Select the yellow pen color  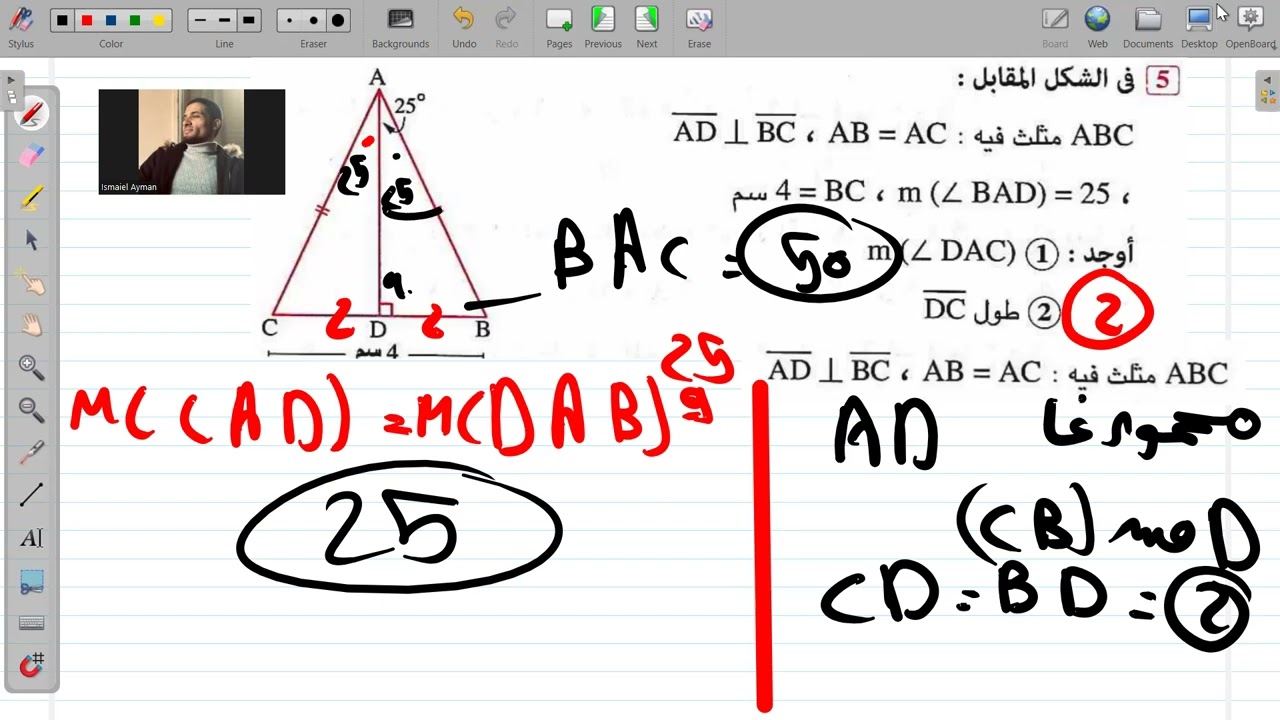click(x=159, y=20)
